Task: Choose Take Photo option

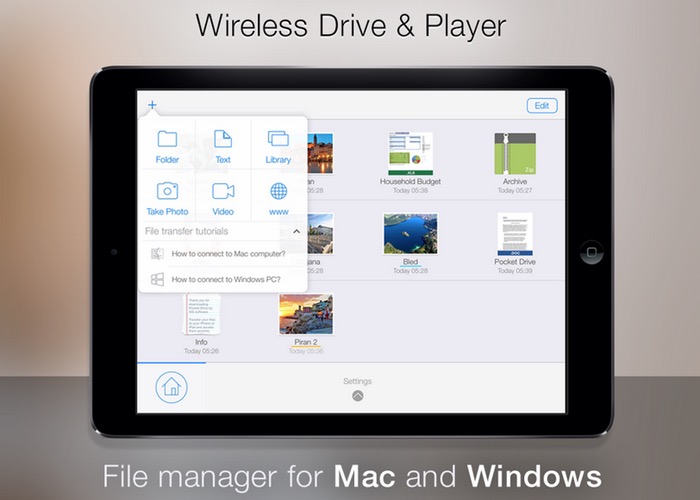Action: click(167, 199)
